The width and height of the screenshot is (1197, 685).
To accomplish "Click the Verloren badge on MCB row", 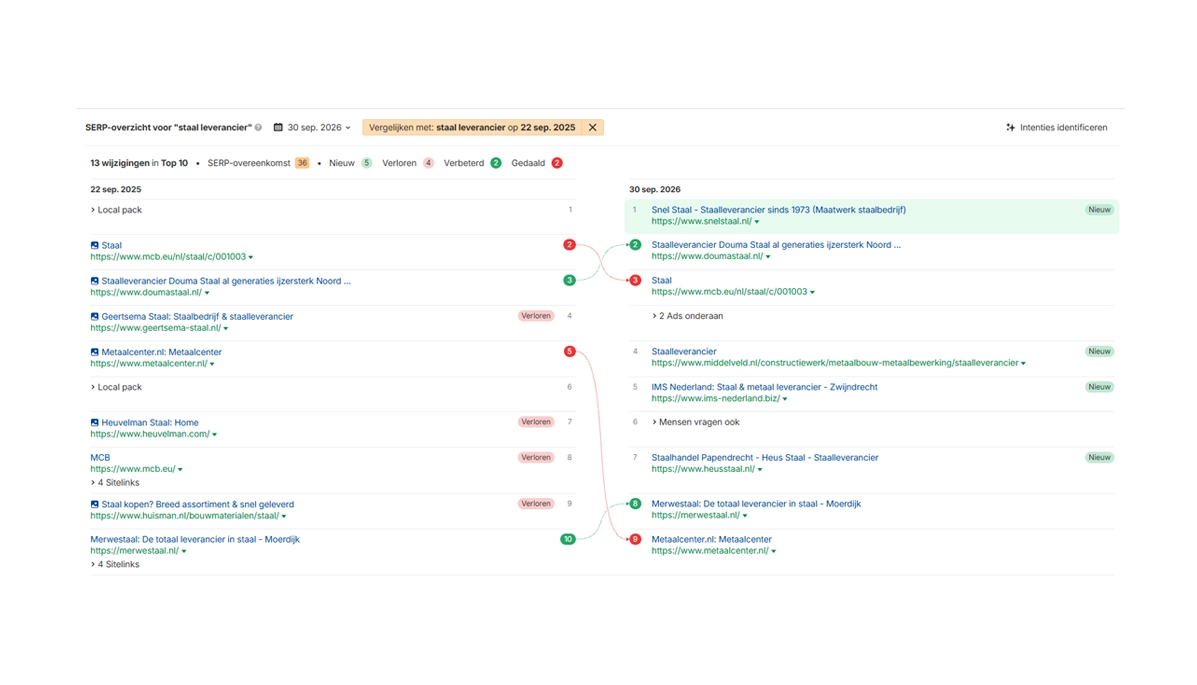I will pyautogui.click(x=536, y=457).
